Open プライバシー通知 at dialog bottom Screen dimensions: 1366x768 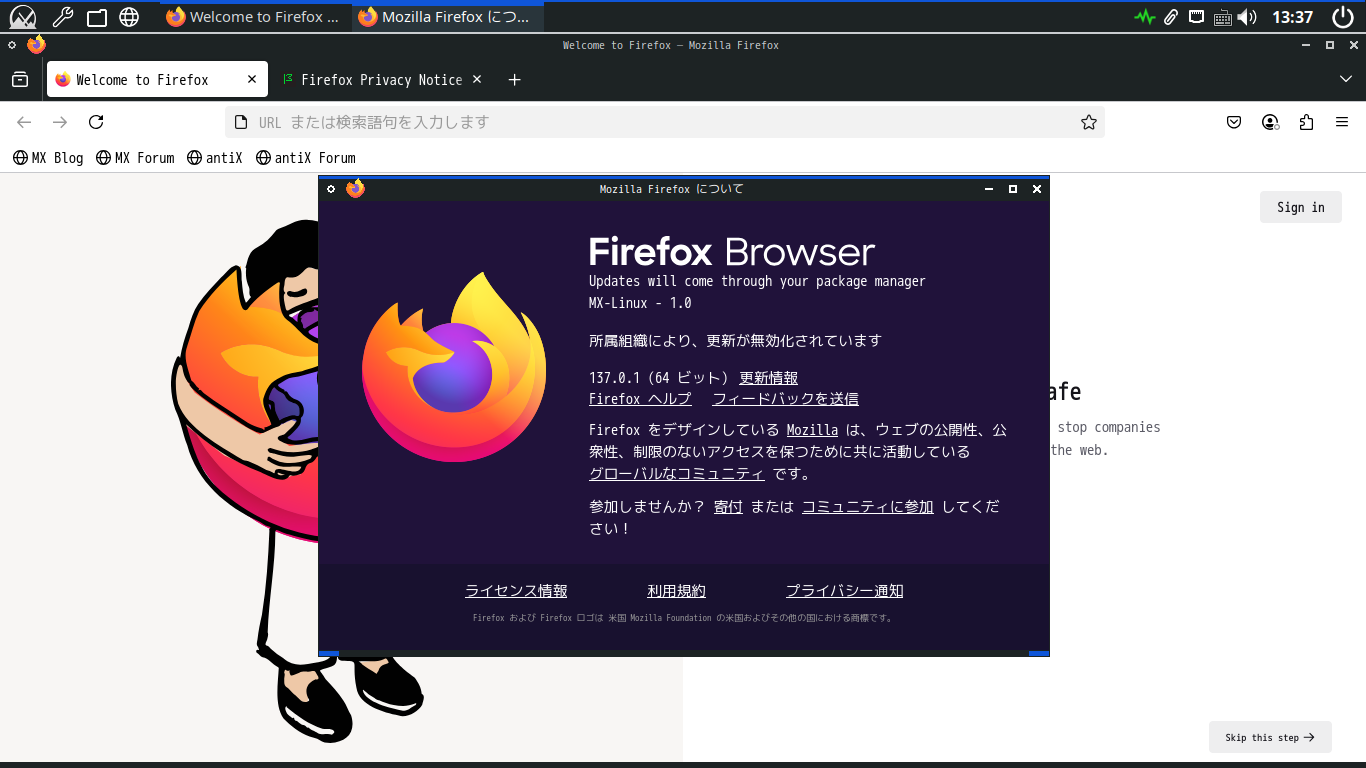point(844,591)
